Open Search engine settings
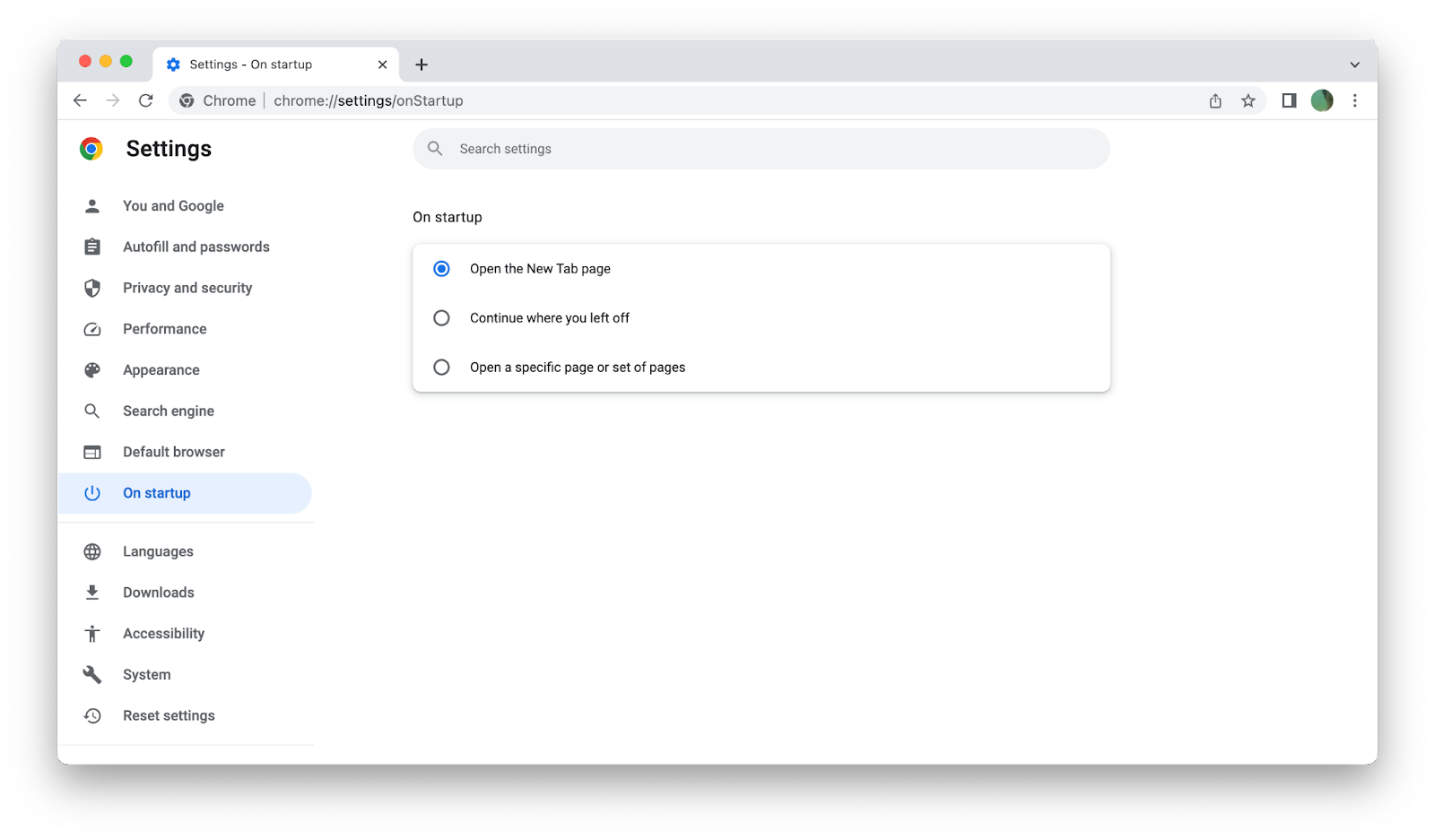Image resolution: width=1435 pixels, height=840 pixels. click(169, 411)
